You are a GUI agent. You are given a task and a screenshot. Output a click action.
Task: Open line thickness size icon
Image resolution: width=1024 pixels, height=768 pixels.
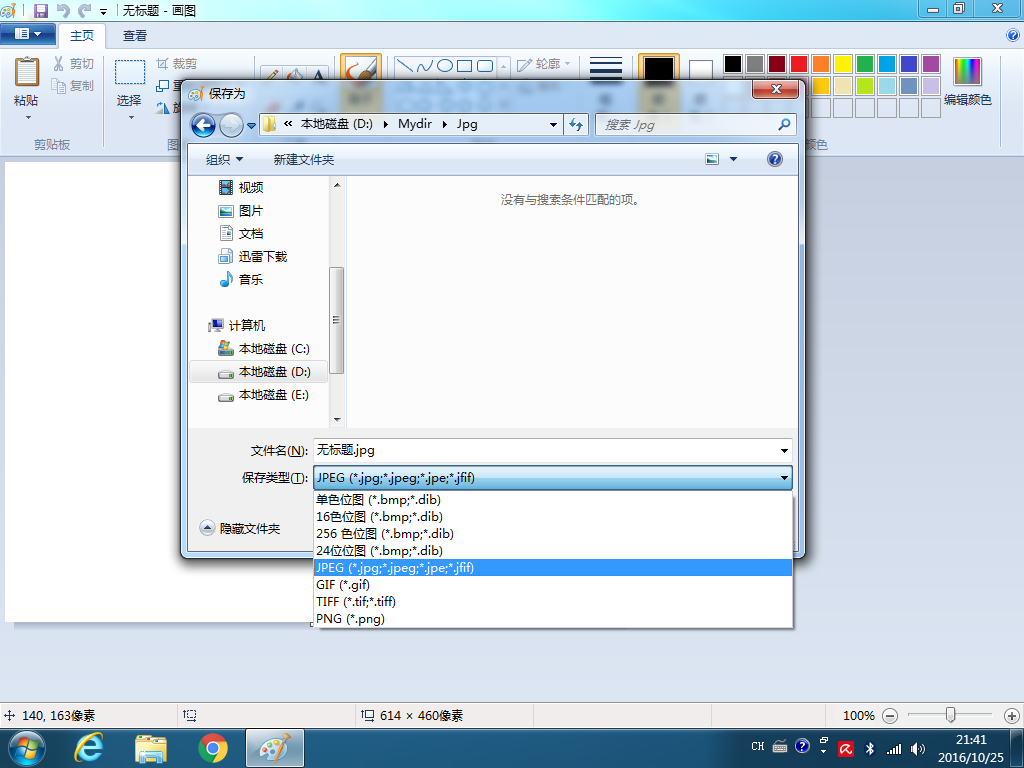605,68
